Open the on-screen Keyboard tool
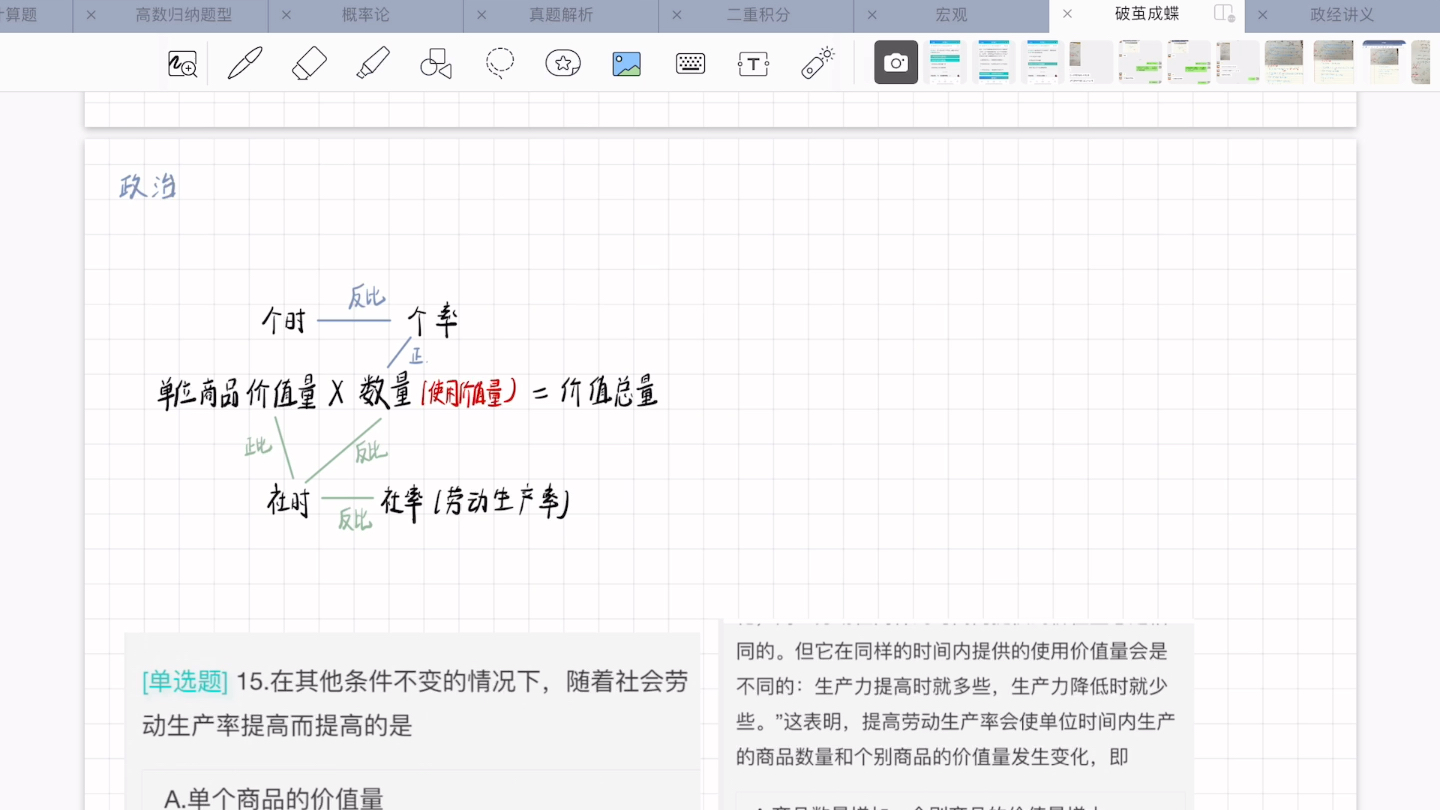This screenshot has width=1440, height=810. pyautogui.click(x=689, y=62)
